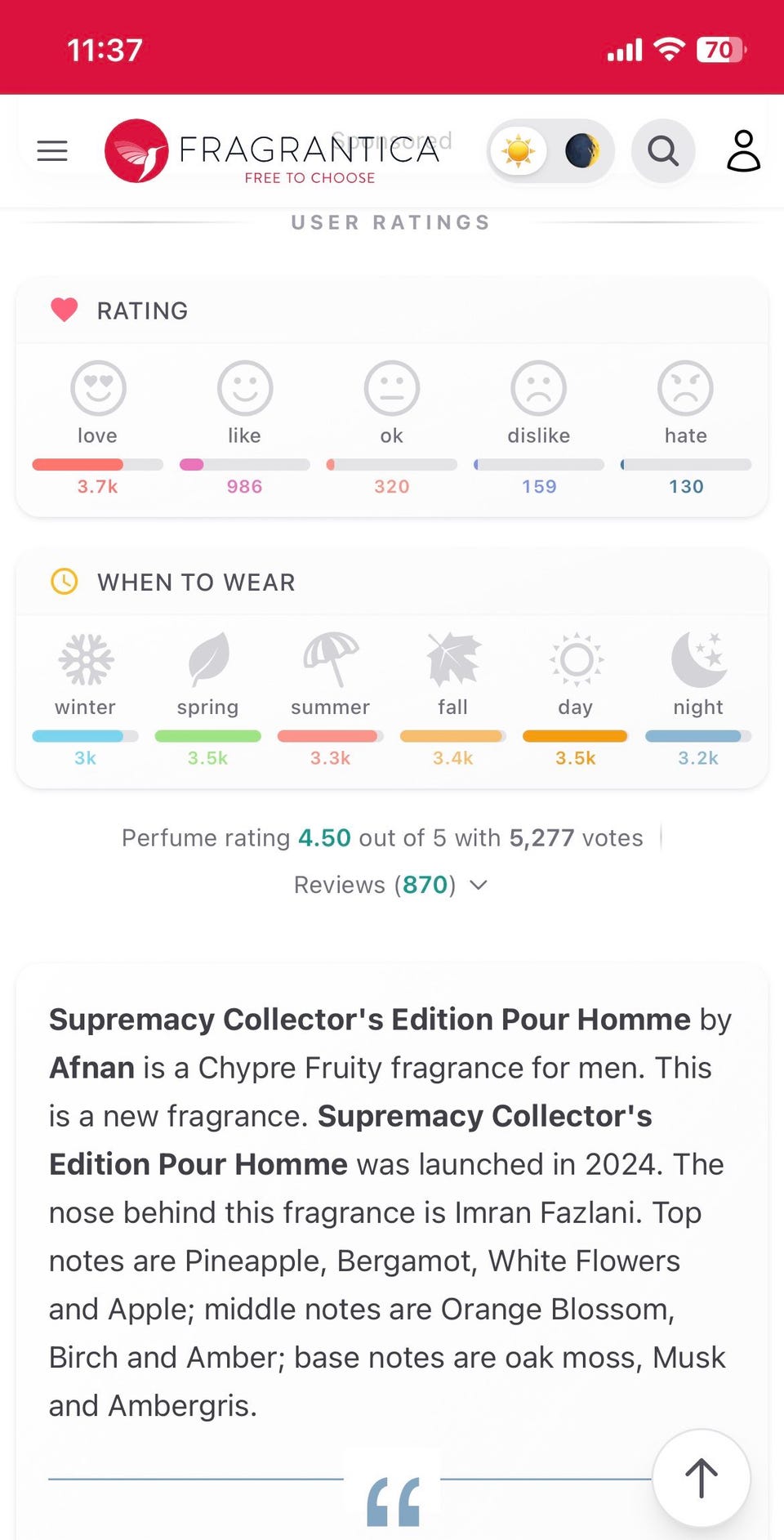Select the winter snowflake icon
784x1540 pixels.
pos(86,659)
